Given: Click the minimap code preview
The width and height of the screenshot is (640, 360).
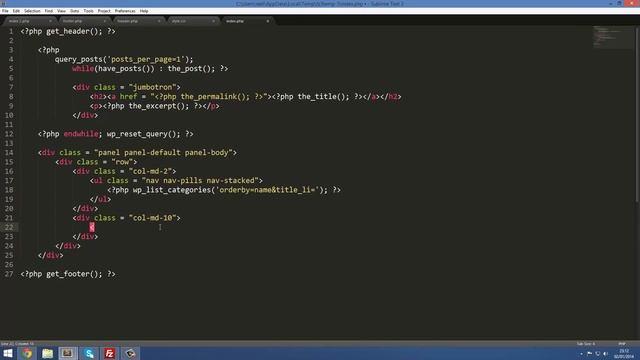Looking at the screenshot, I should coord(612,38).
